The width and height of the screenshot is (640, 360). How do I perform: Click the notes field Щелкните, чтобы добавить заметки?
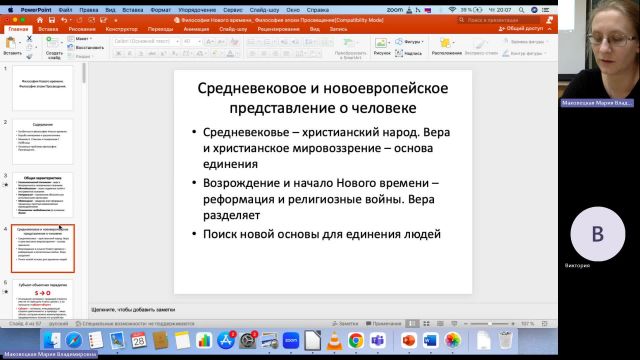click(133, 310)
